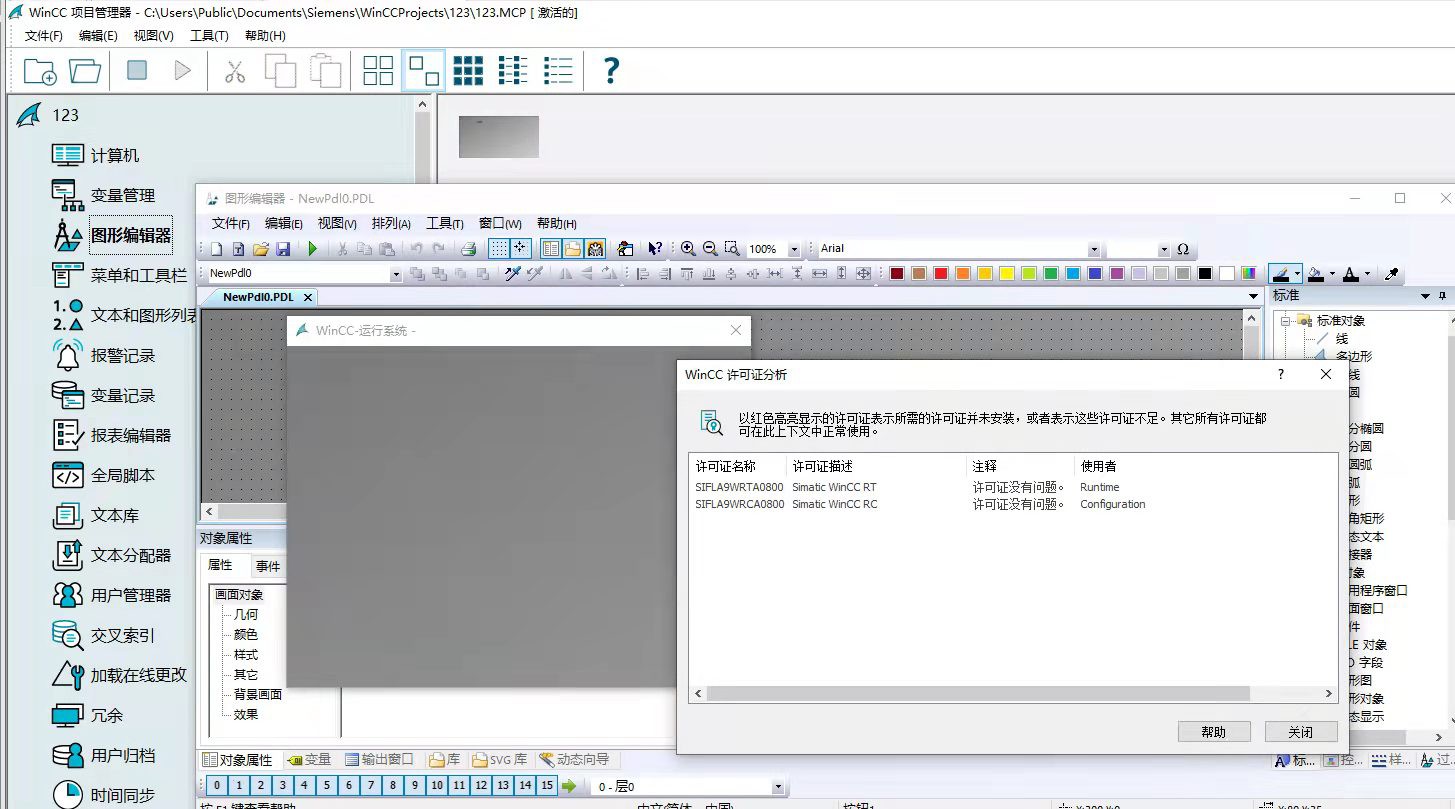Toggle layer 10 visibility button
This screenshot has width=1455, height=809.
(x=437, y=786)
